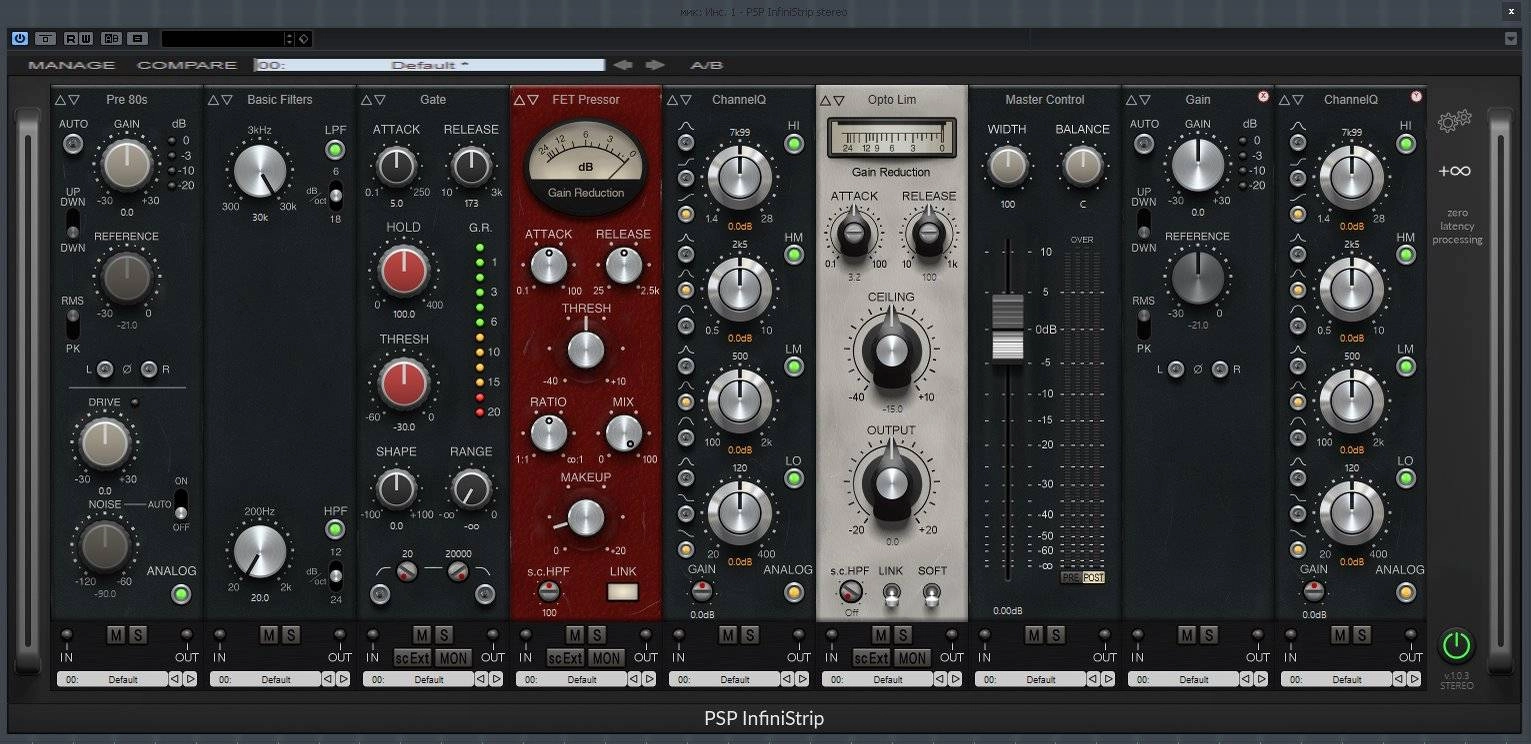1531x744 pixels.
Task: Solo the Basic Filters module with S
Action: click(291, 635)
